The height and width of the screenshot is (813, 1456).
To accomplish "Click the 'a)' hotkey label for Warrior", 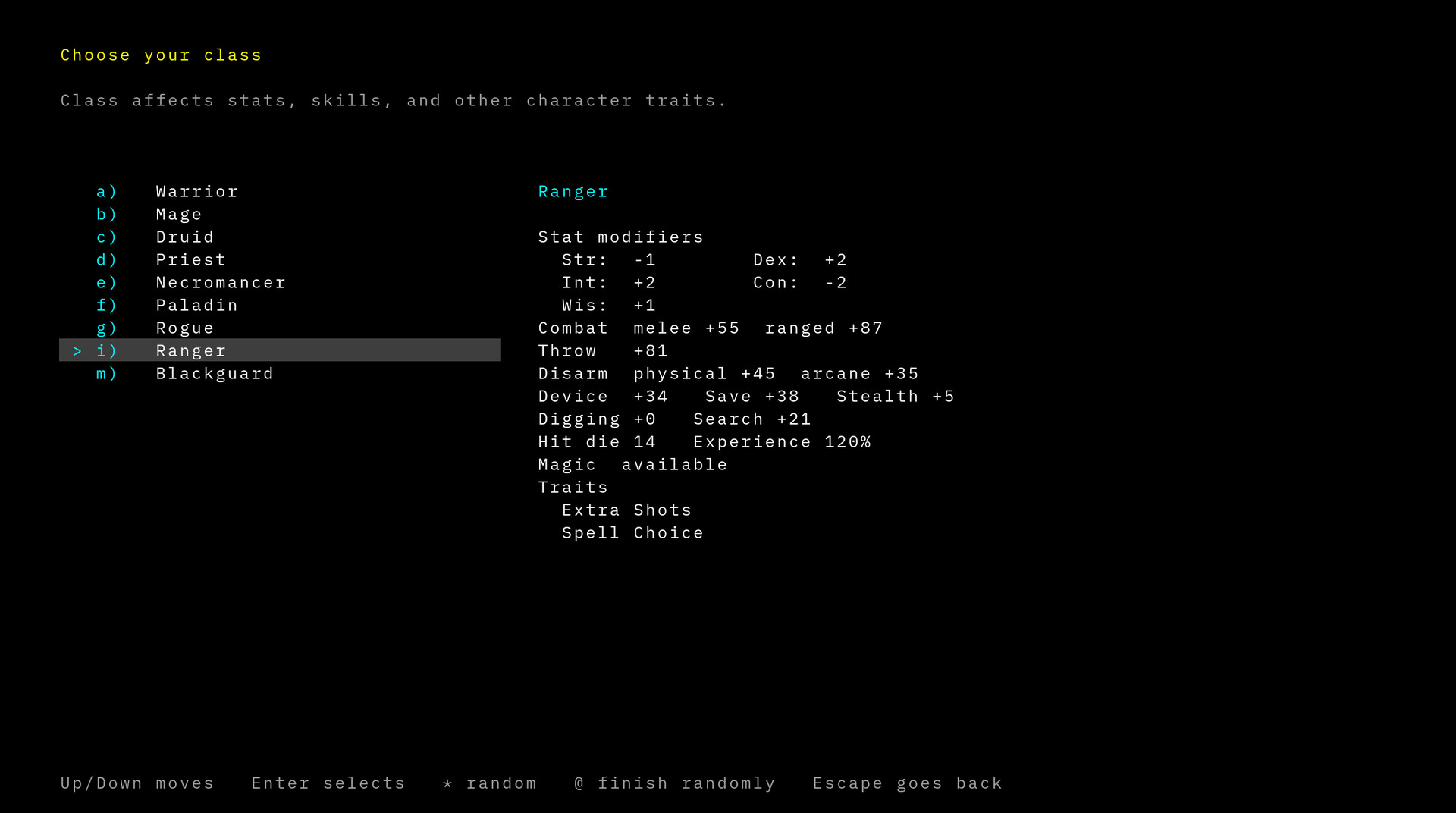I will [x=106, y=192].
